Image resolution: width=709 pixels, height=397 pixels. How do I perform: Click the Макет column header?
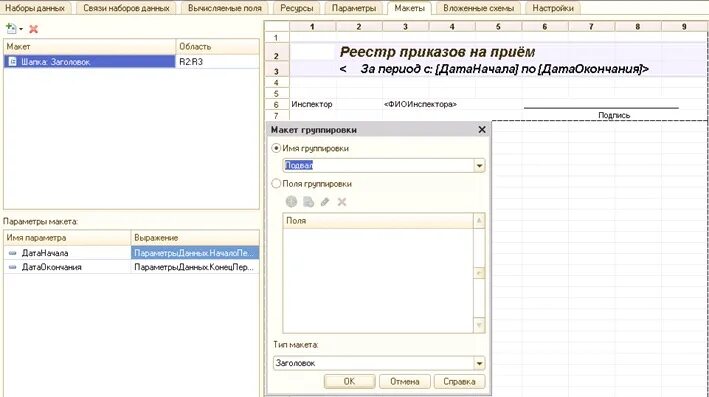pyautogui.click(x=90, y=47)
